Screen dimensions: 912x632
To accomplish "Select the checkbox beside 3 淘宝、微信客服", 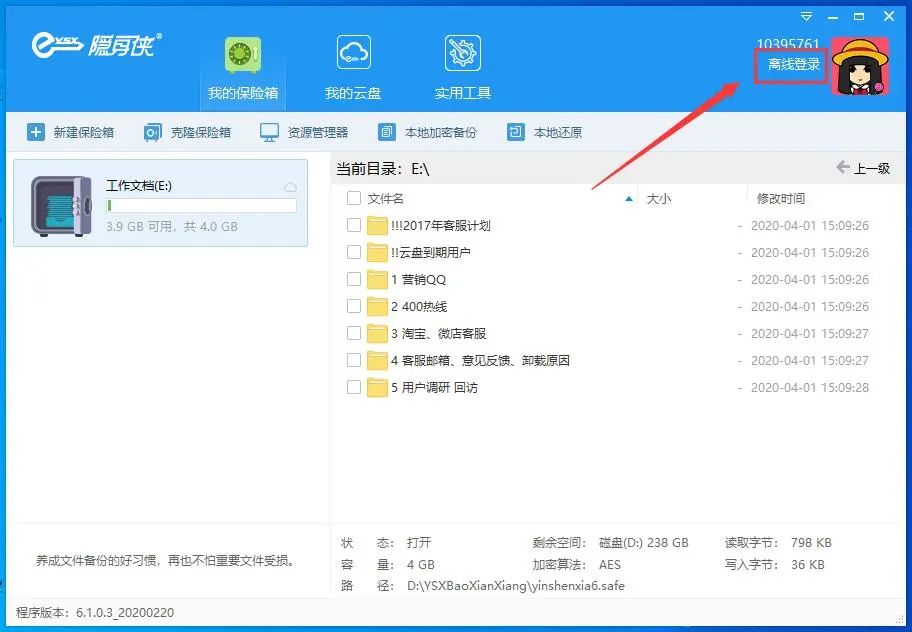I will pyautogui.click(x=353, y=334).
